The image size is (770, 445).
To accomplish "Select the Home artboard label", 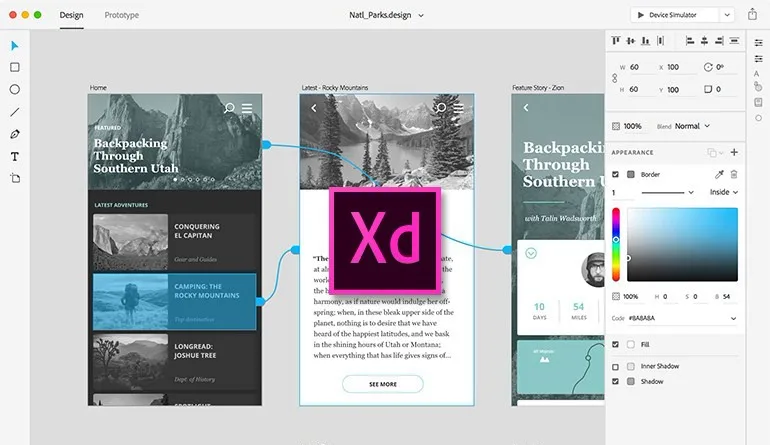I will pyautogui.click(x=98, y=87).
